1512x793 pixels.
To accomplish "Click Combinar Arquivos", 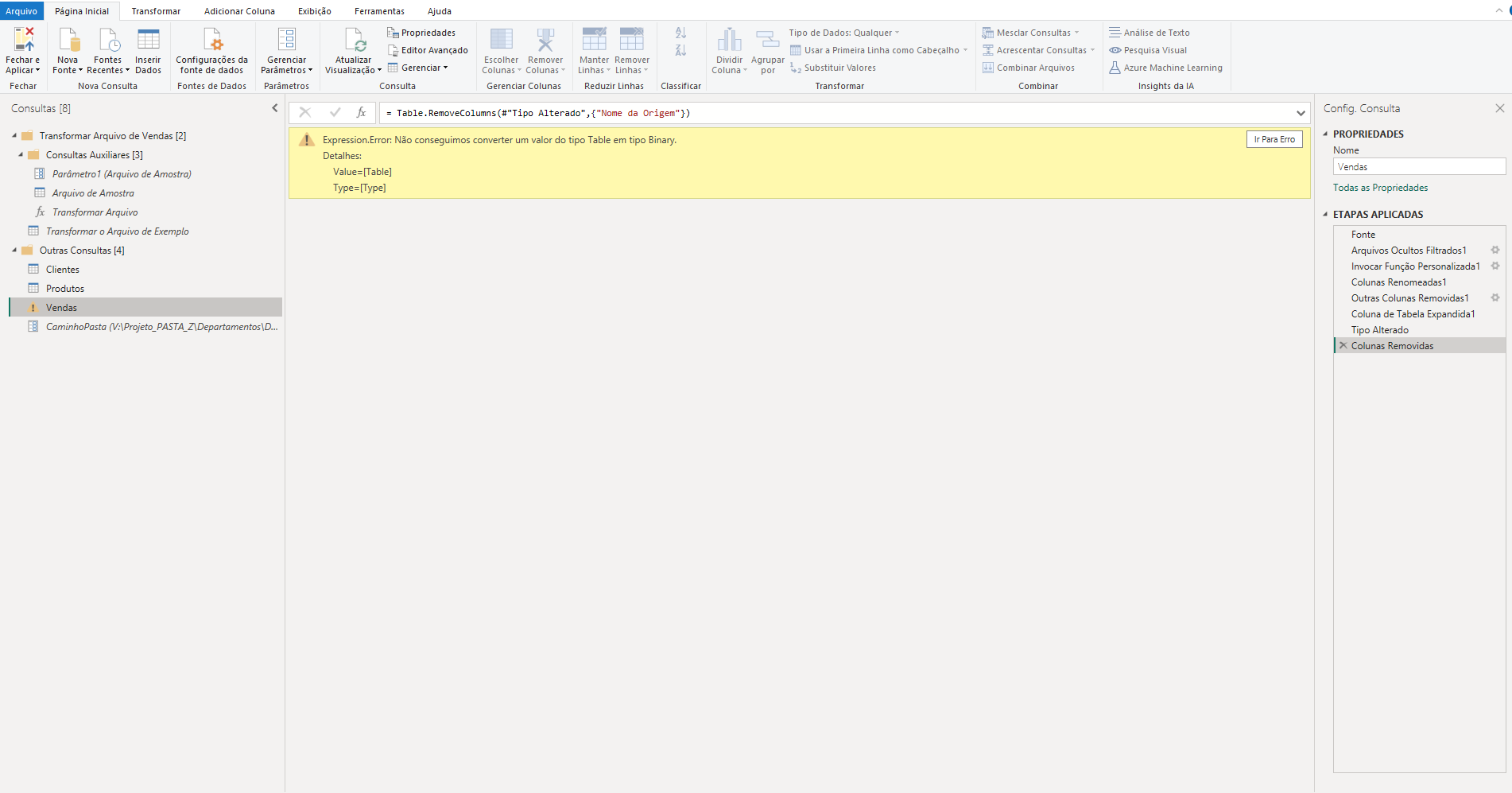I will 1028,68.
